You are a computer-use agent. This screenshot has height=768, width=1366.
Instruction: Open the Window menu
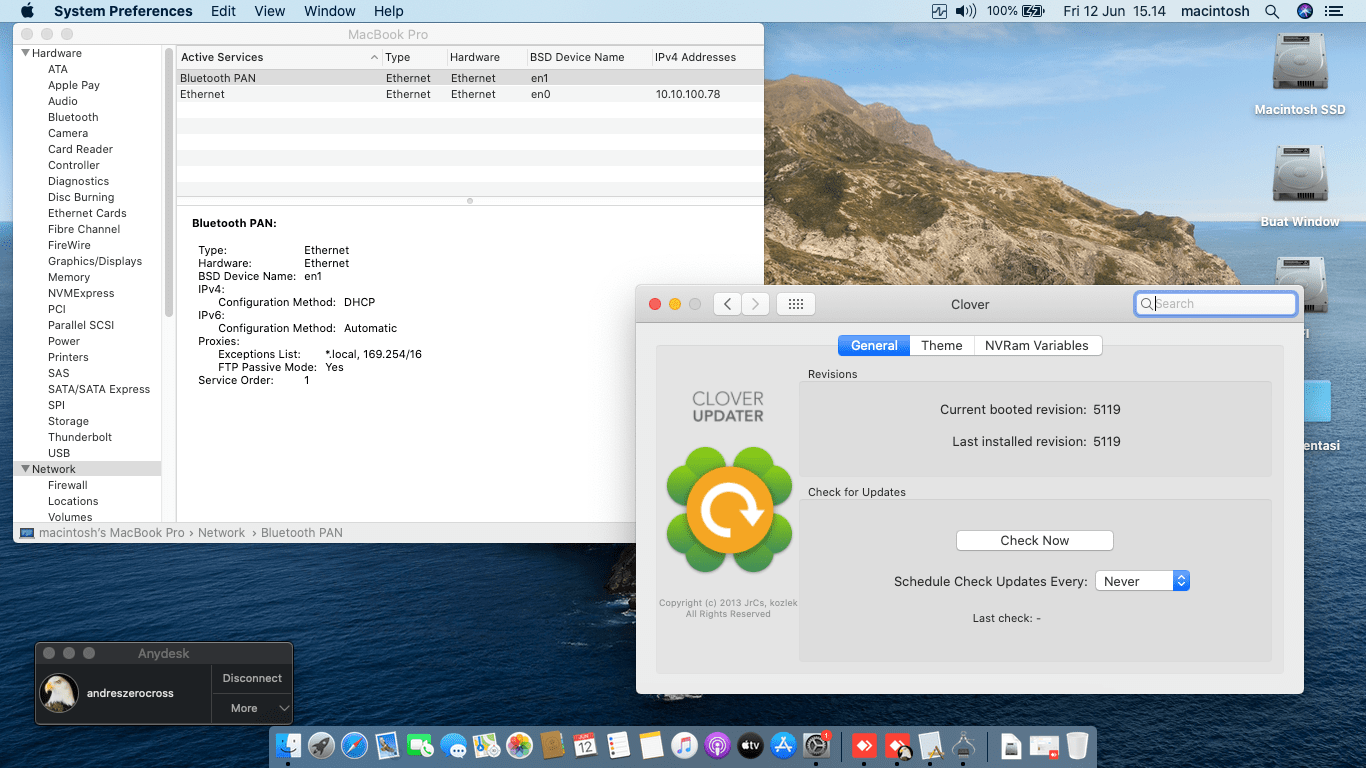(329, 11)
